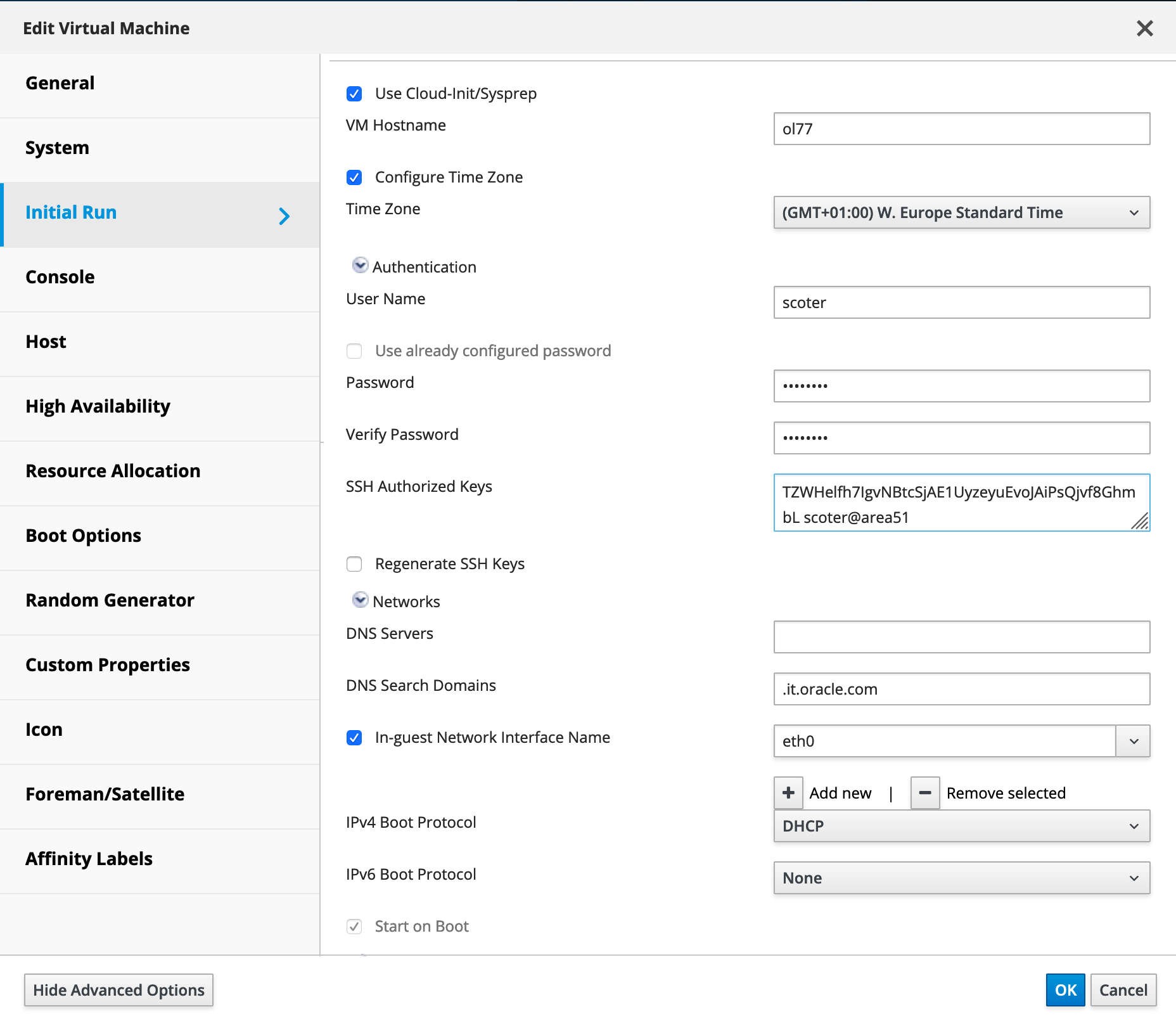This screenshot has width=1176, height=1028.
Task: Go to the Resource Allocation tab
Action: click(113, 471)
